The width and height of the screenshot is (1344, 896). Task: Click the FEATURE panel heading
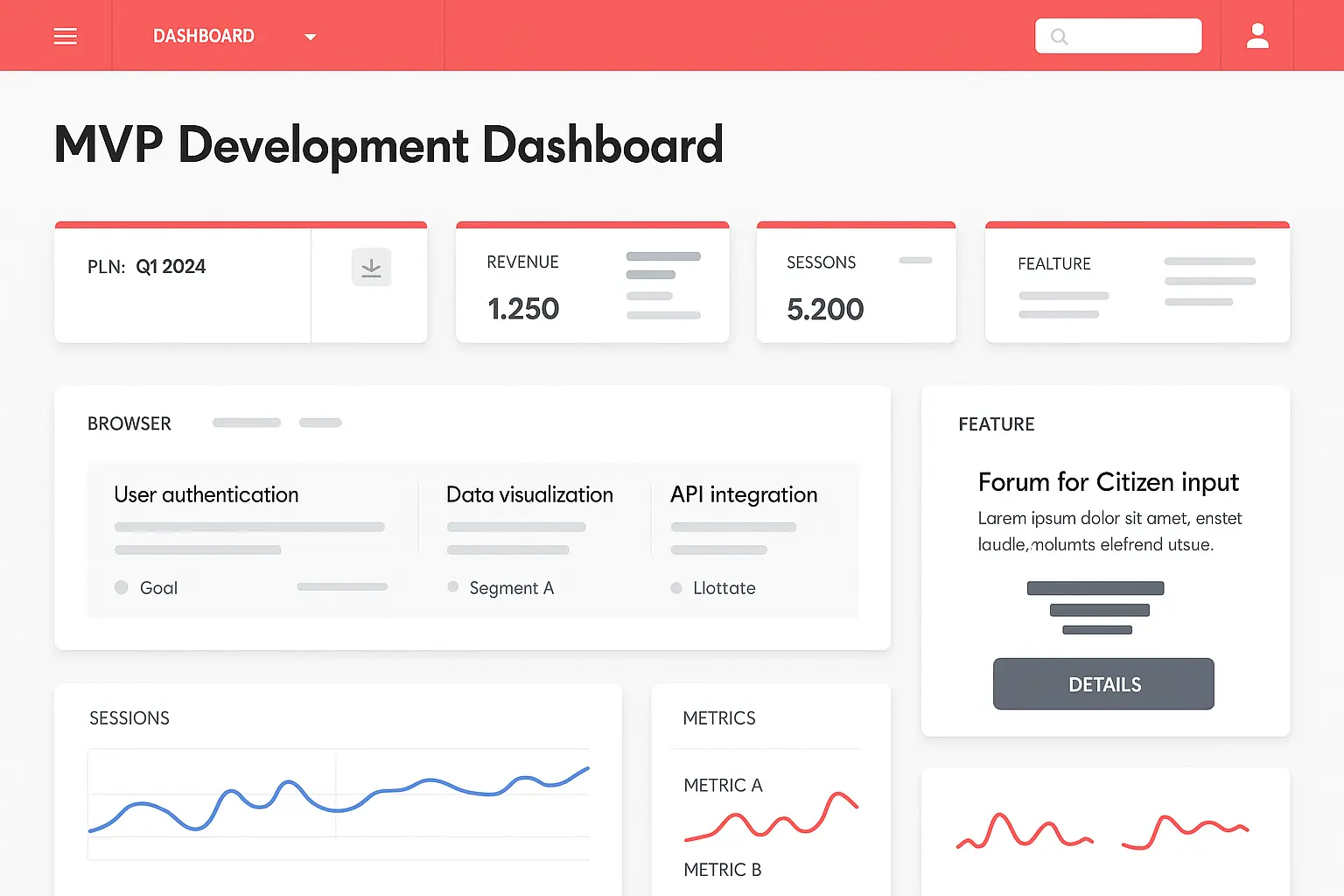997,424
